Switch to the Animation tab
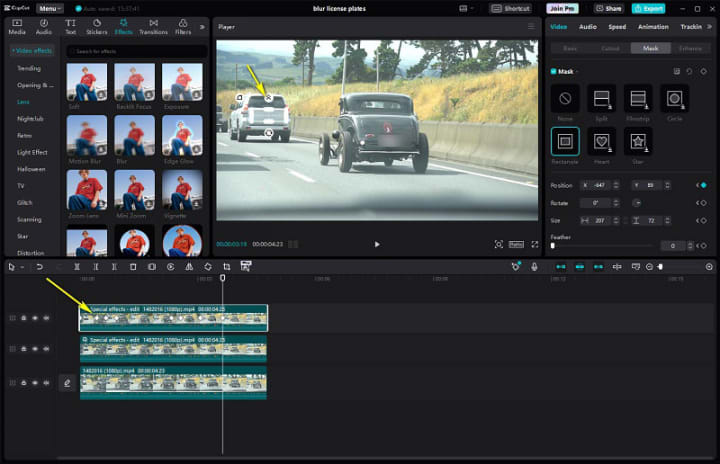Image resolution: width=720 pixels, height=464 pixels. click(x=653, y=27)
